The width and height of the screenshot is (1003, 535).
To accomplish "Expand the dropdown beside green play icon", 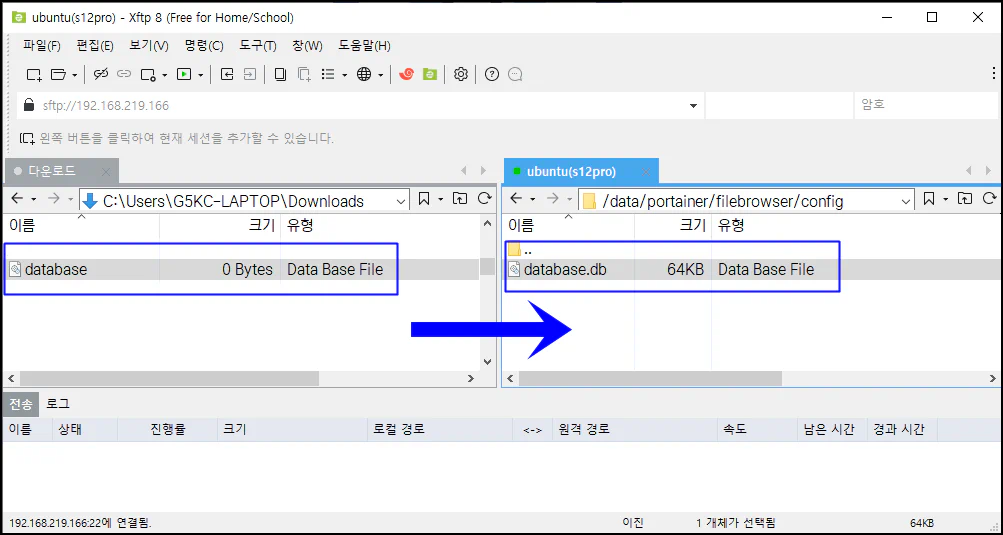I will [x=200, y=75].
